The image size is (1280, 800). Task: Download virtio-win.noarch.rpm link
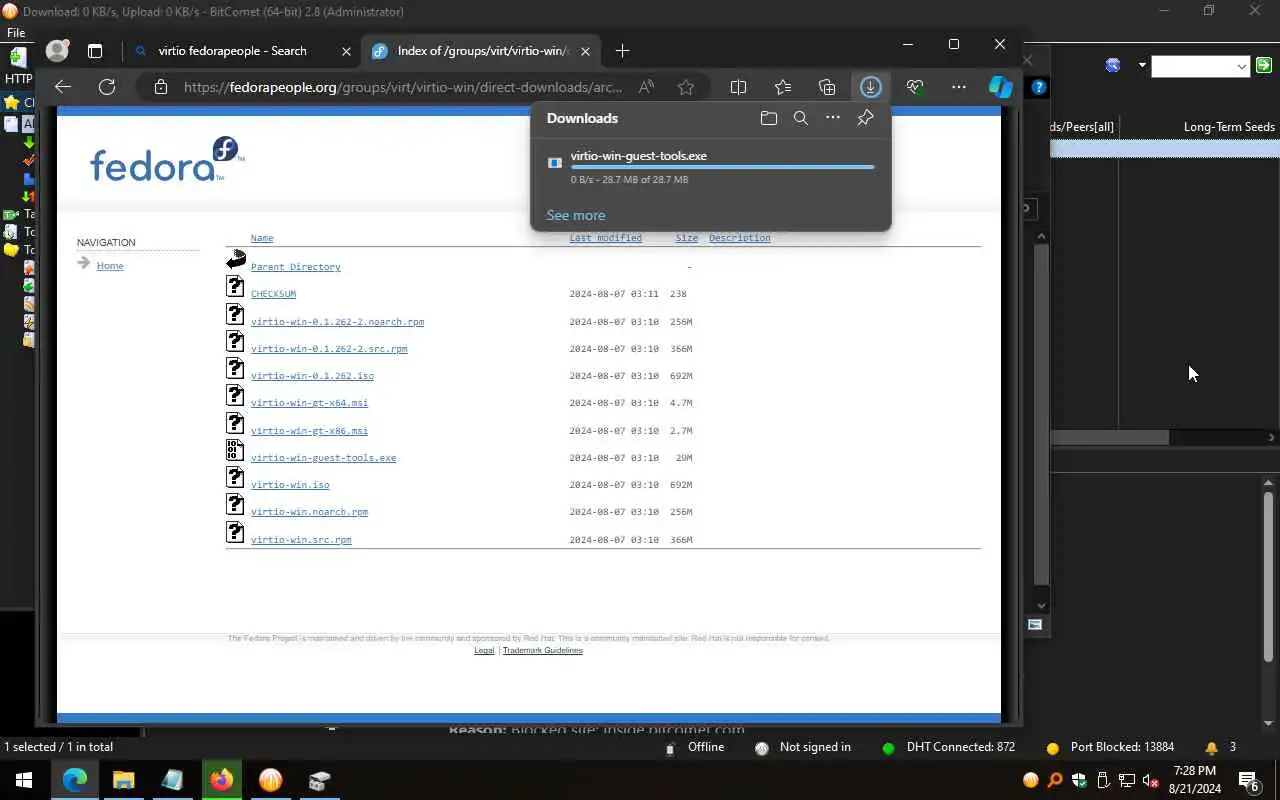point(309,512)
